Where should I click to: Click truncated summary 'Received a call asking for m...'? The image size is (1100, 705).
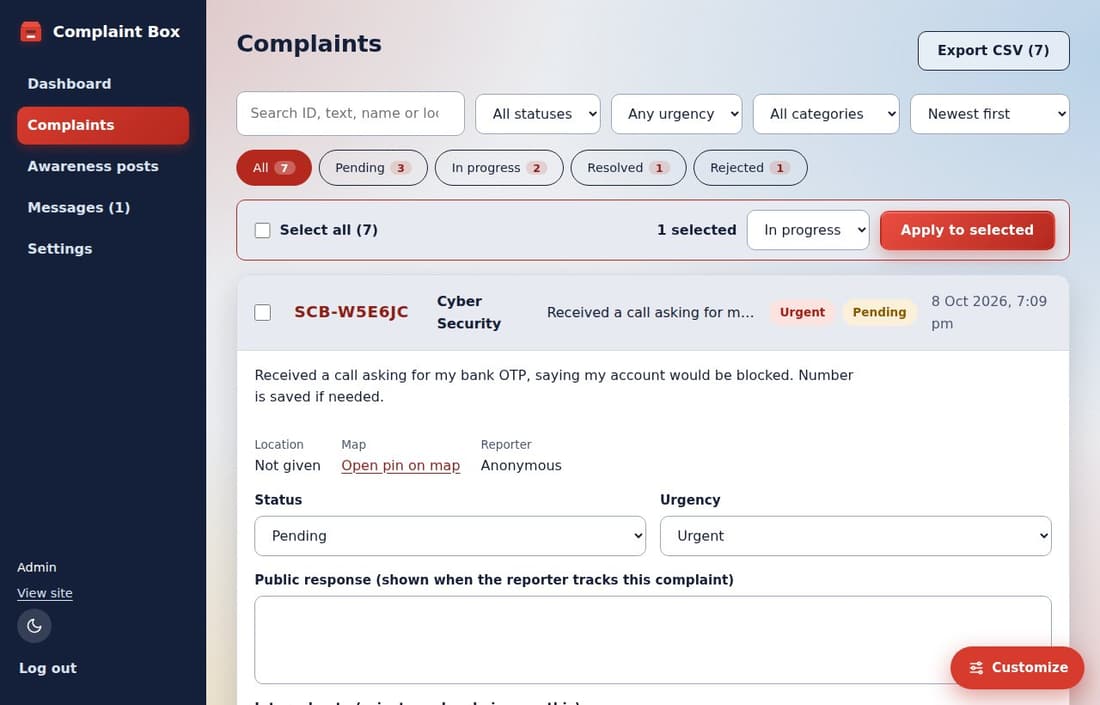click(650, 312)
